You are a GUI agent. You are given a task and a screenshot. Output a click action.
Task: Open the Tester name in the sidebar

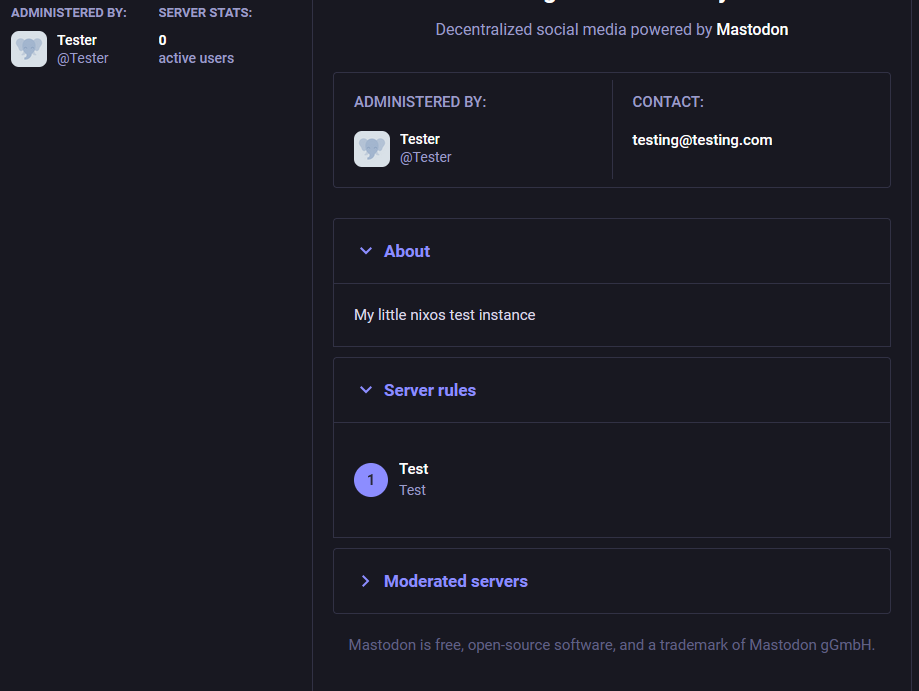click(77, 40)
